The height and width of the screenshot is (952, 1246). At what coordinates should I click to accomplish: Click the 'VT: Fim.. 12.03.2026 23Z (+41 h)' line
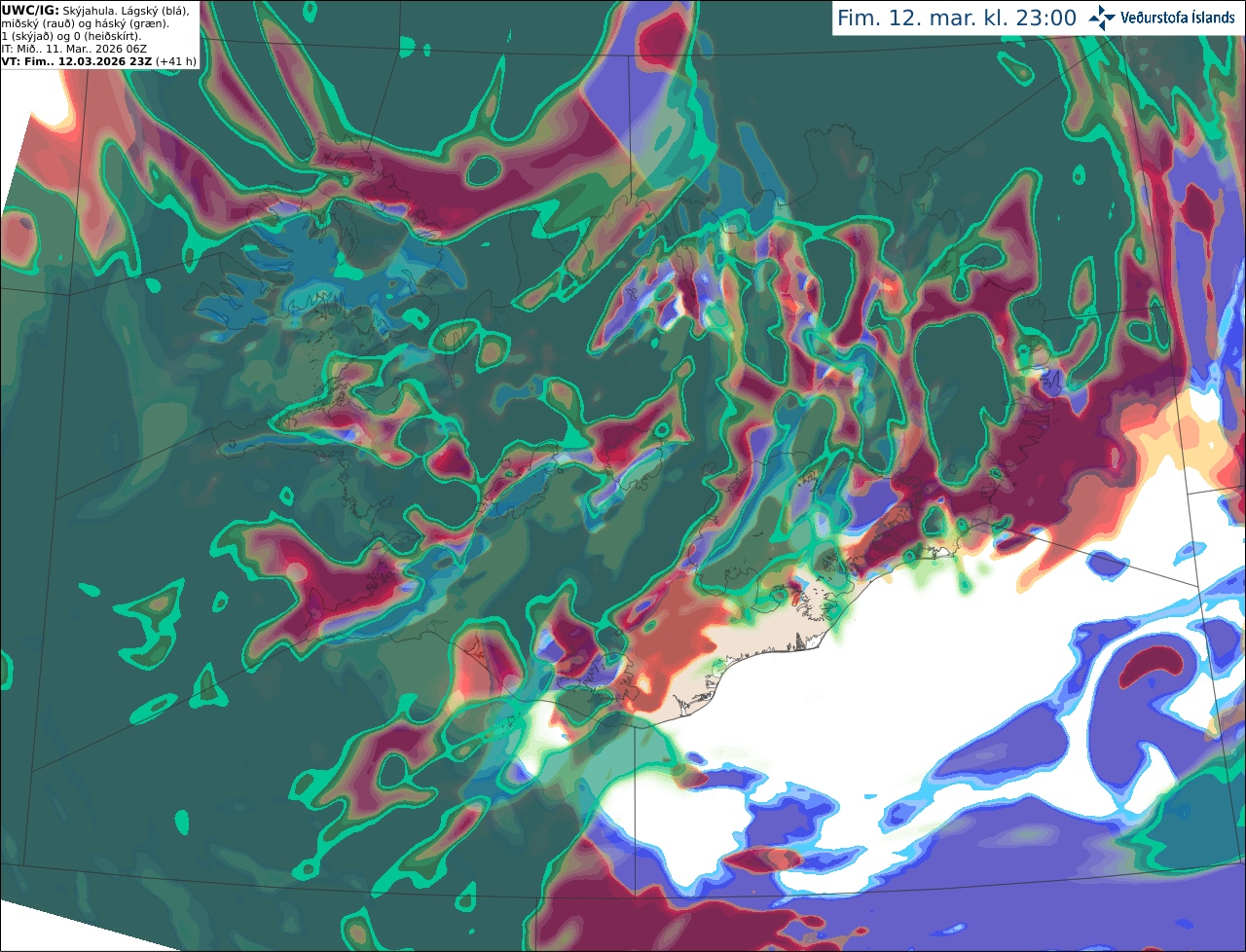(x=99, y=60)
